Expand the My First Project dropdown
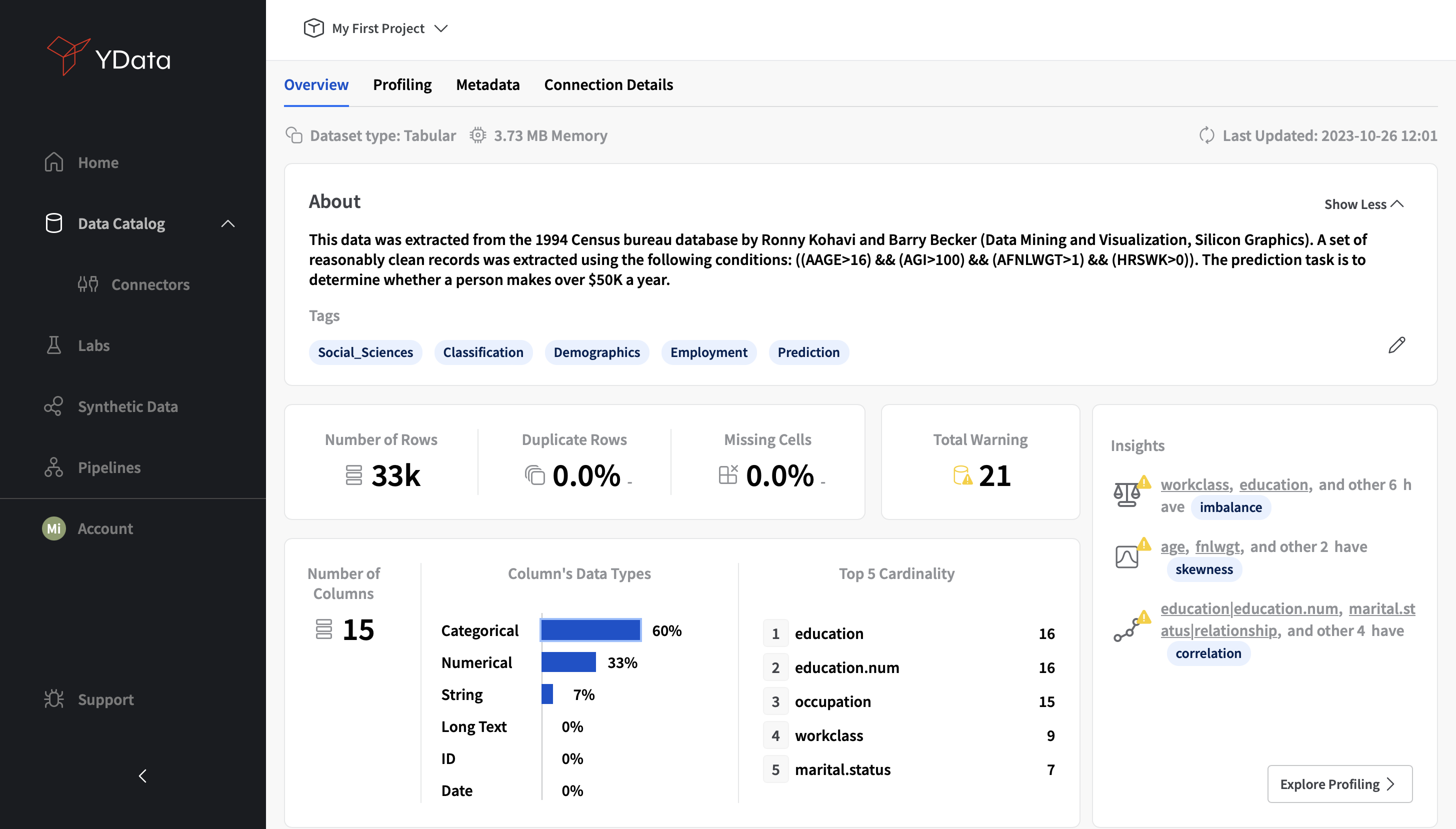The image size is (1456, 829). click(x=440, y=28)
